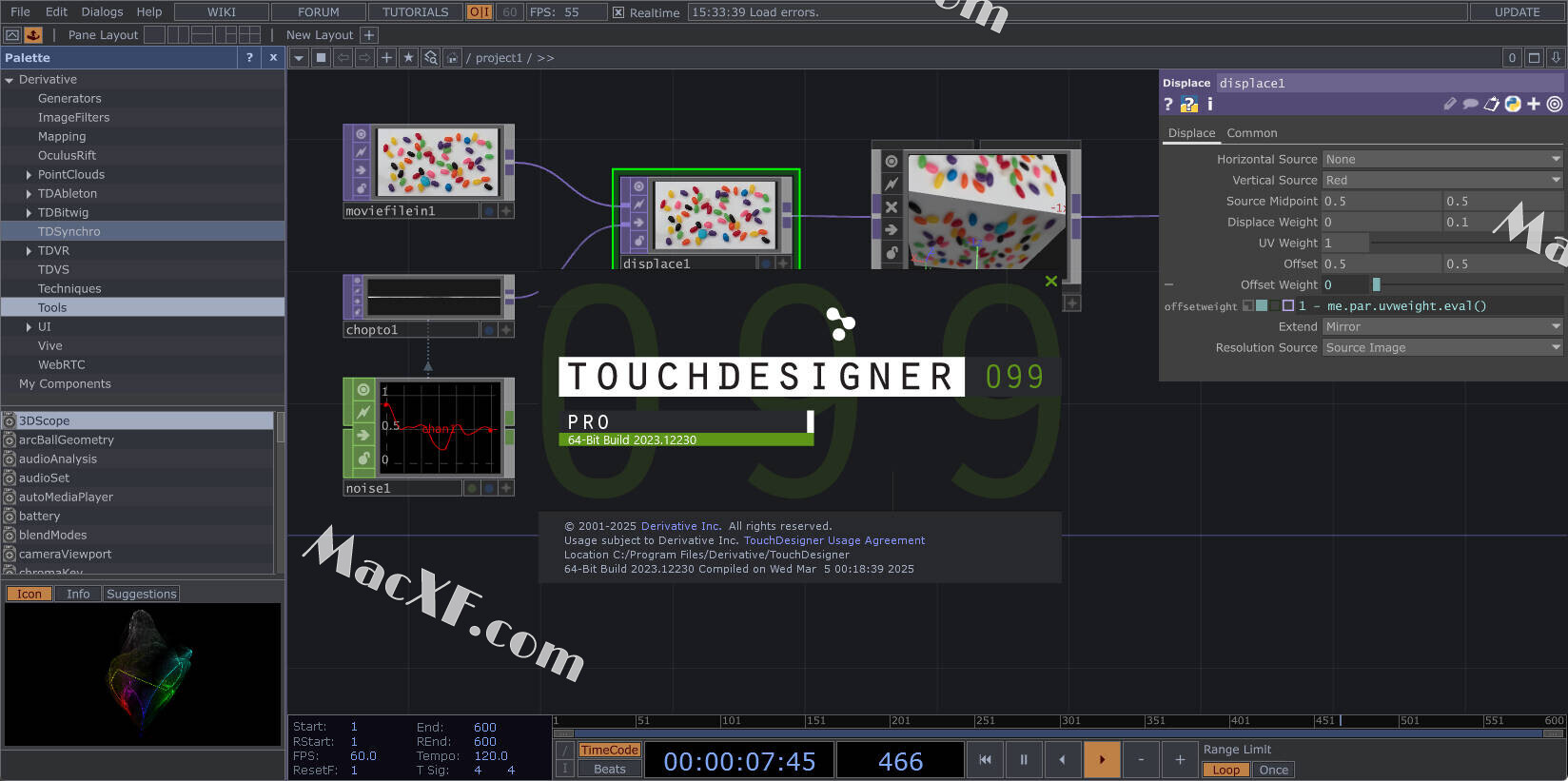This screenshot has height=781, width=1568.
Task: Select the four-pane grid layout icon
Action: [x=250, y=34]
